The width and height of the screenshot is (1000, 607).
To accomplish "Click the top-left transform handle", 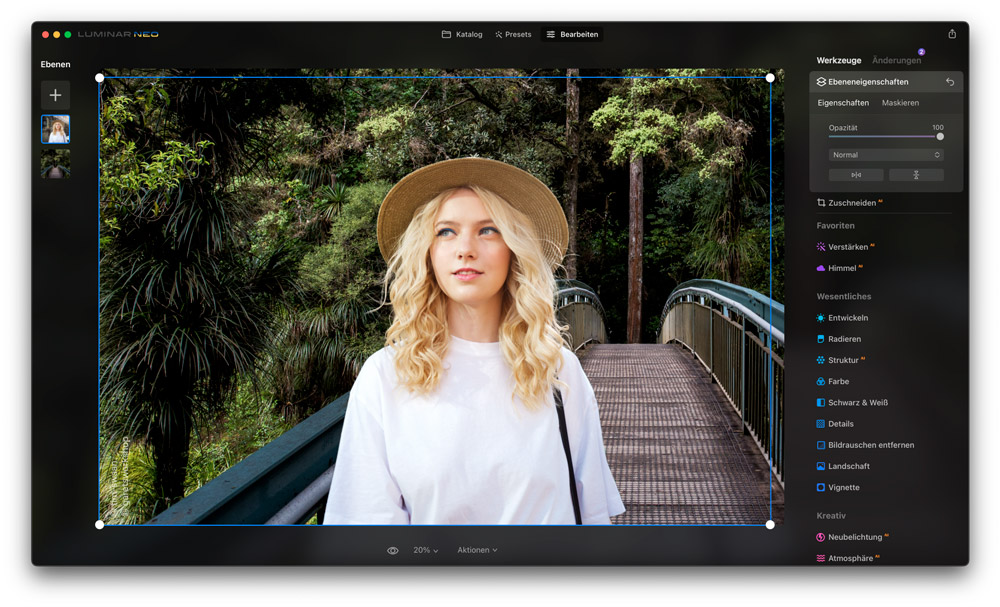I will coord(99,78).
